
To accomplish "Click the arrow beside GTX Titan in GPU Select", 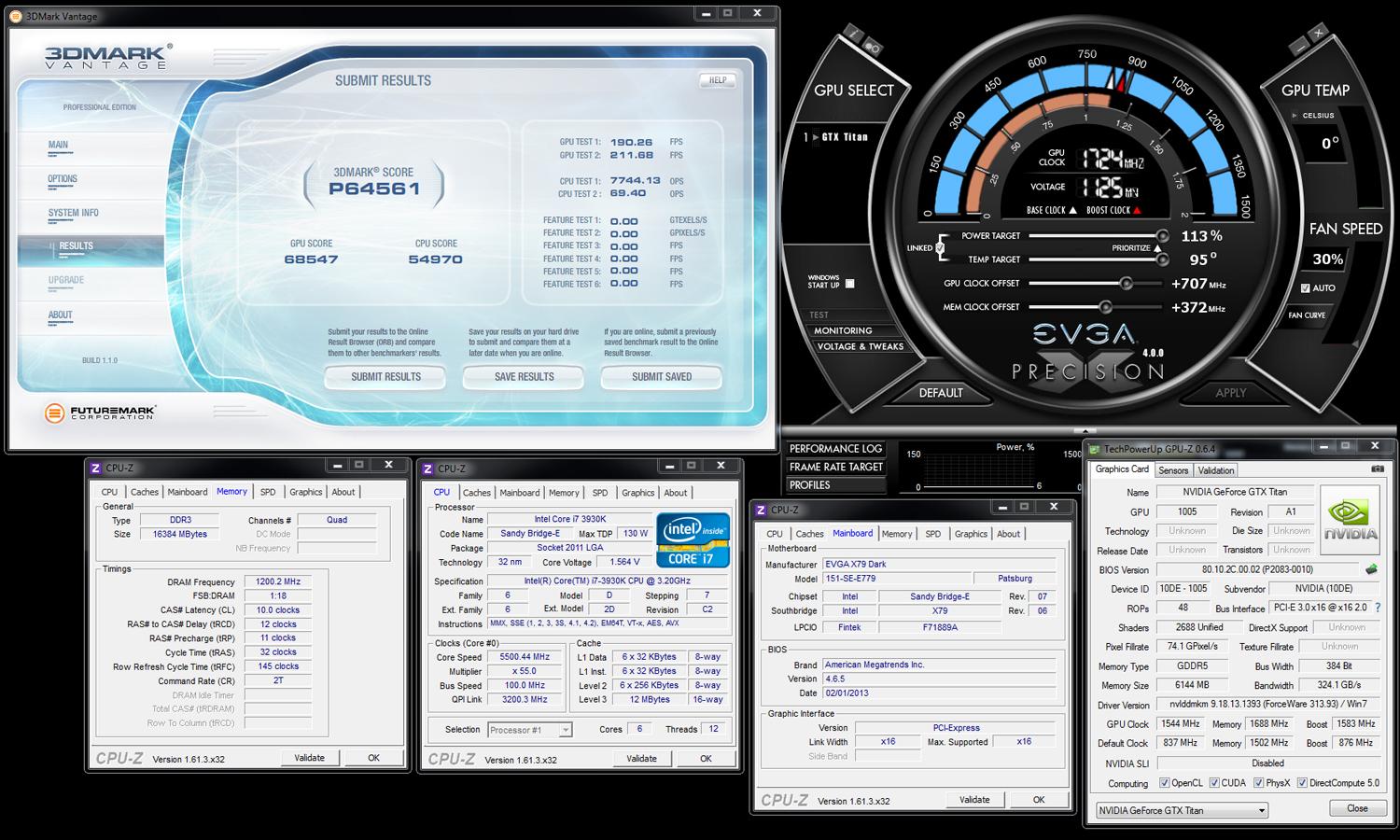I will (814, 137).
